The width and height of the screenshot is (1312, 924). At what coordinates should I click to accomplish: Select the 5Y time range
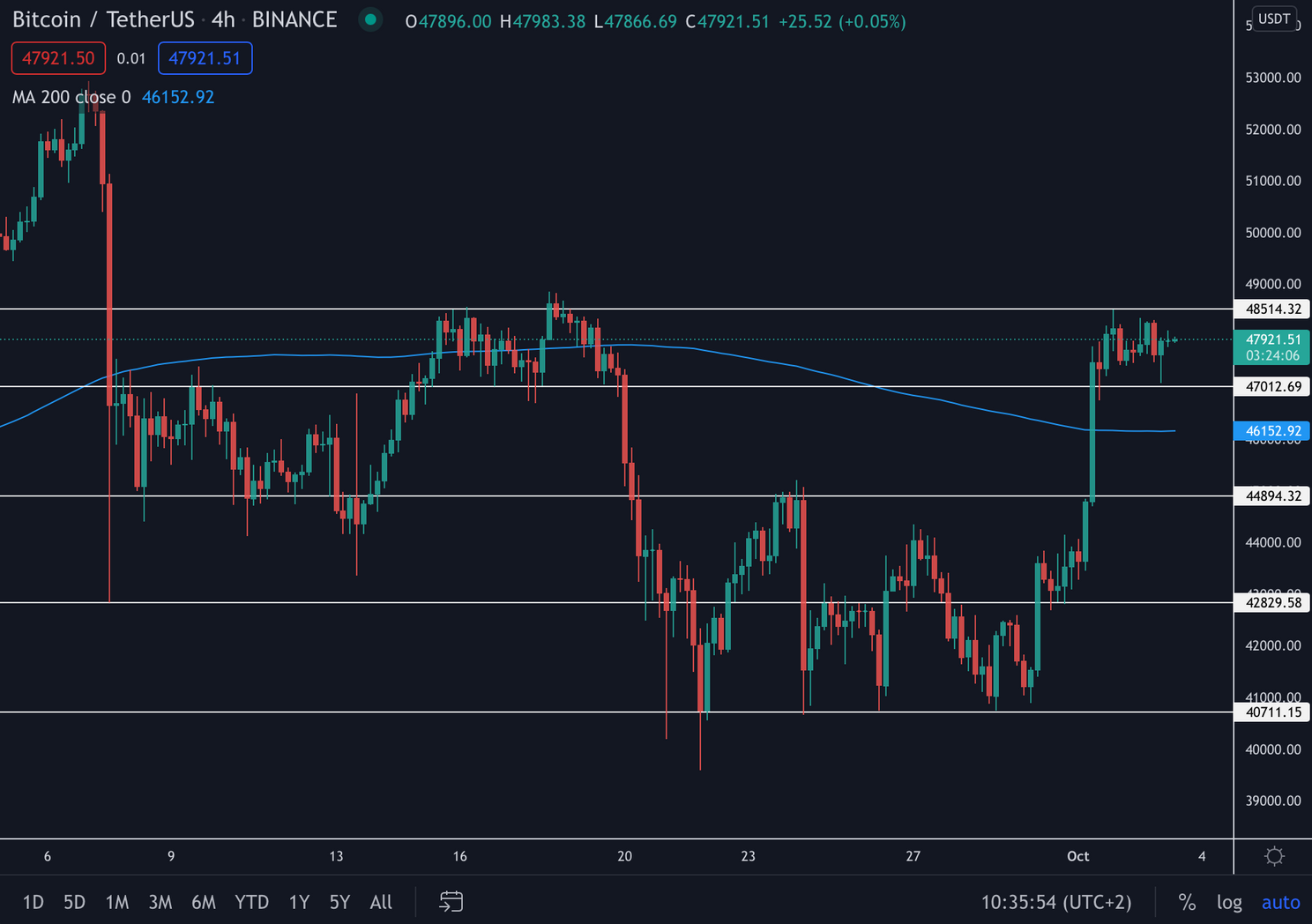pyautogui.click(x=339, y=902)
